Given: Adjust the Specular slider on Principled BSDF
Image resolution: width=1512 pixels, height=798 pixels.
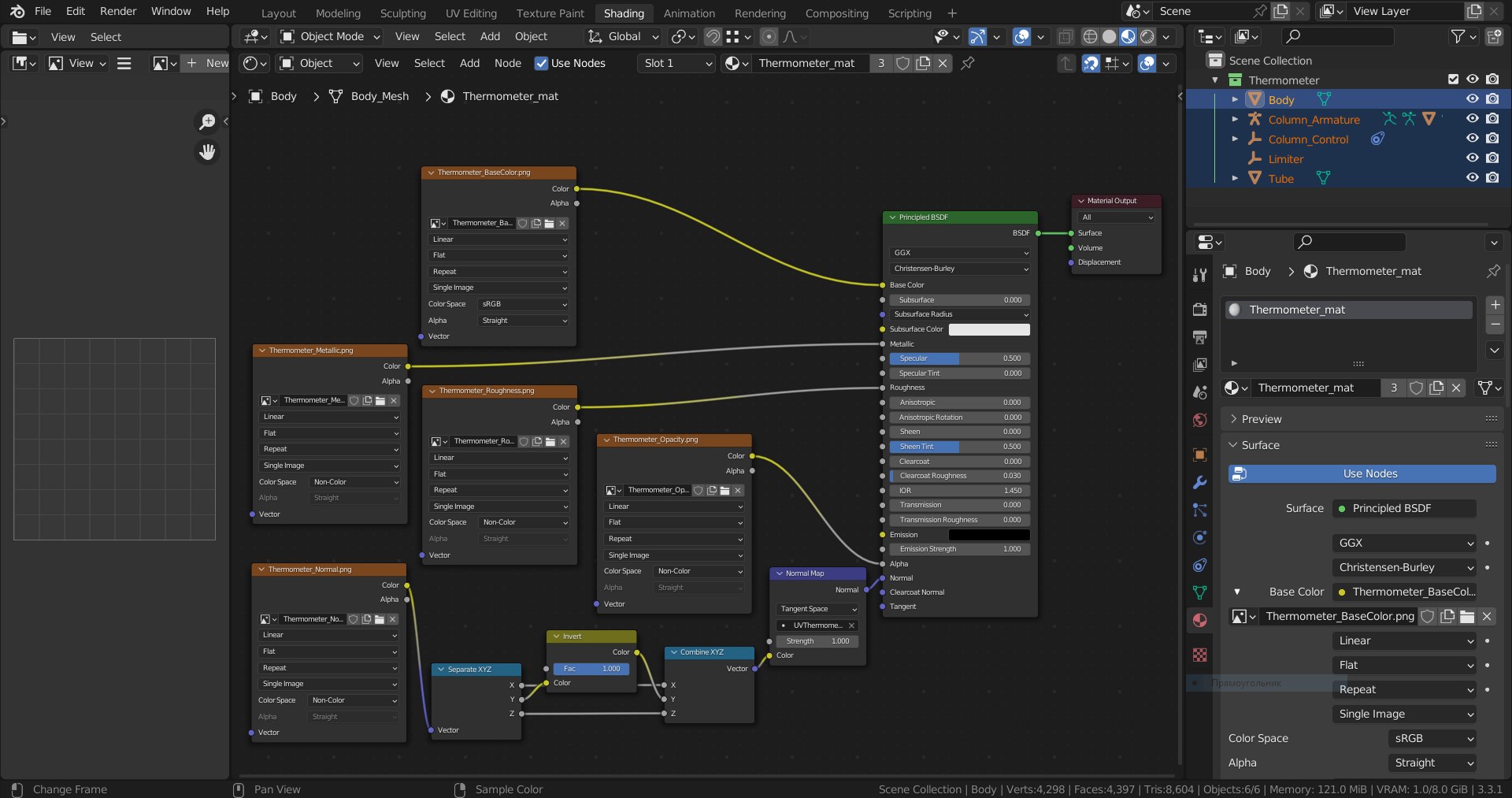Looking at the screenshot, I should [960, 358].
